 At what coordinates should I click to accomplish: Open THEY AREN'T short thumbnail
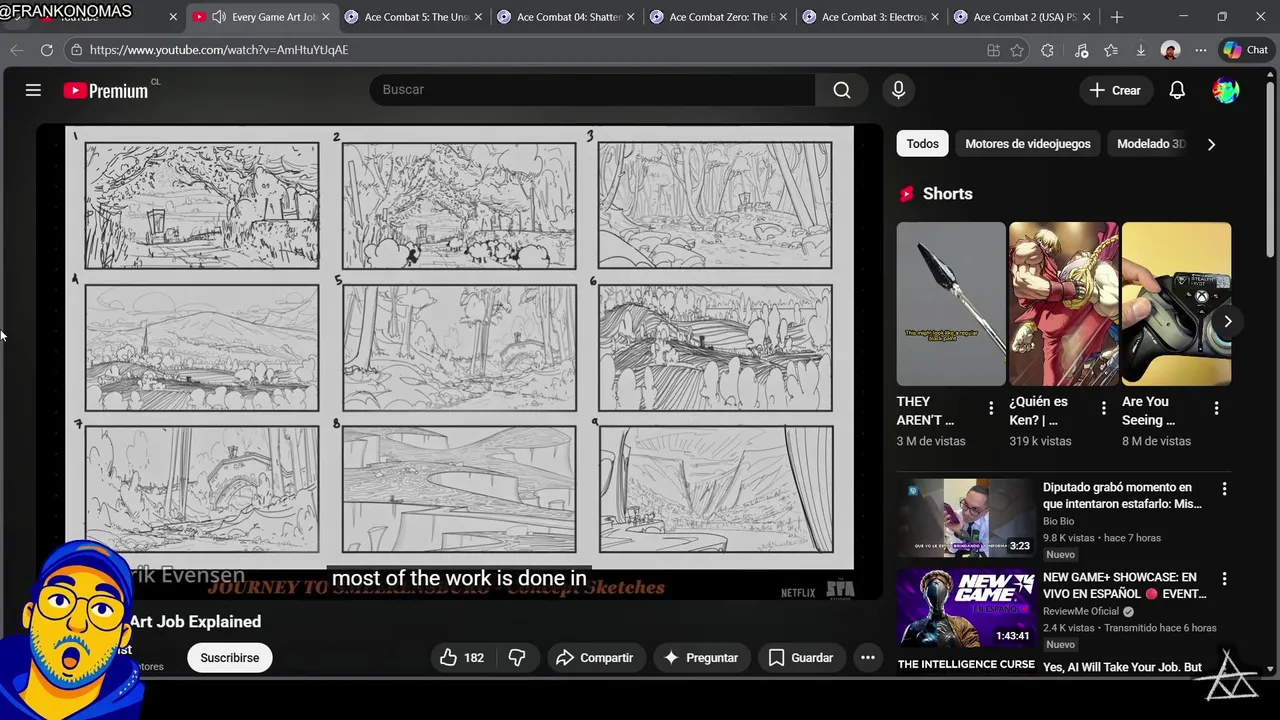951,304
